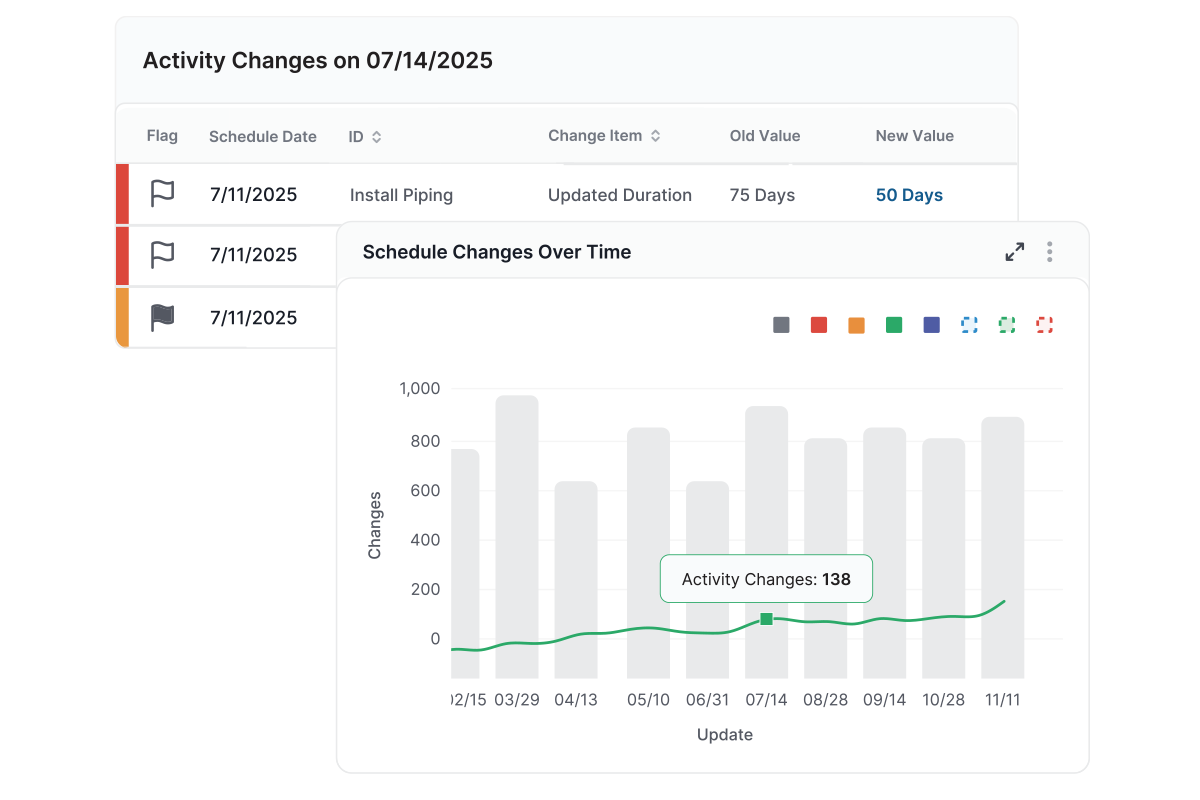This screenshot has height=800, width=1200.
Task: Click the red flag on second row
Action: [x=162, y=255]
